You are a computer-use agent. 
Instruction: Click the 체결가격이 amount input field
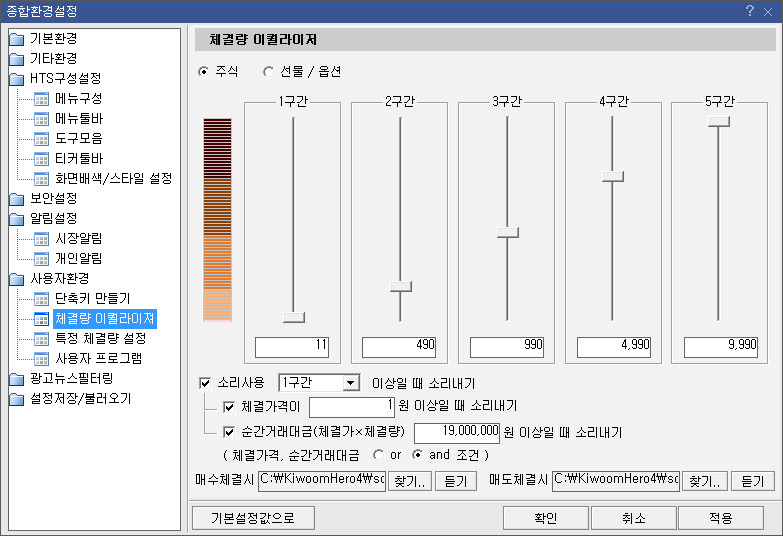coord(352,407)
